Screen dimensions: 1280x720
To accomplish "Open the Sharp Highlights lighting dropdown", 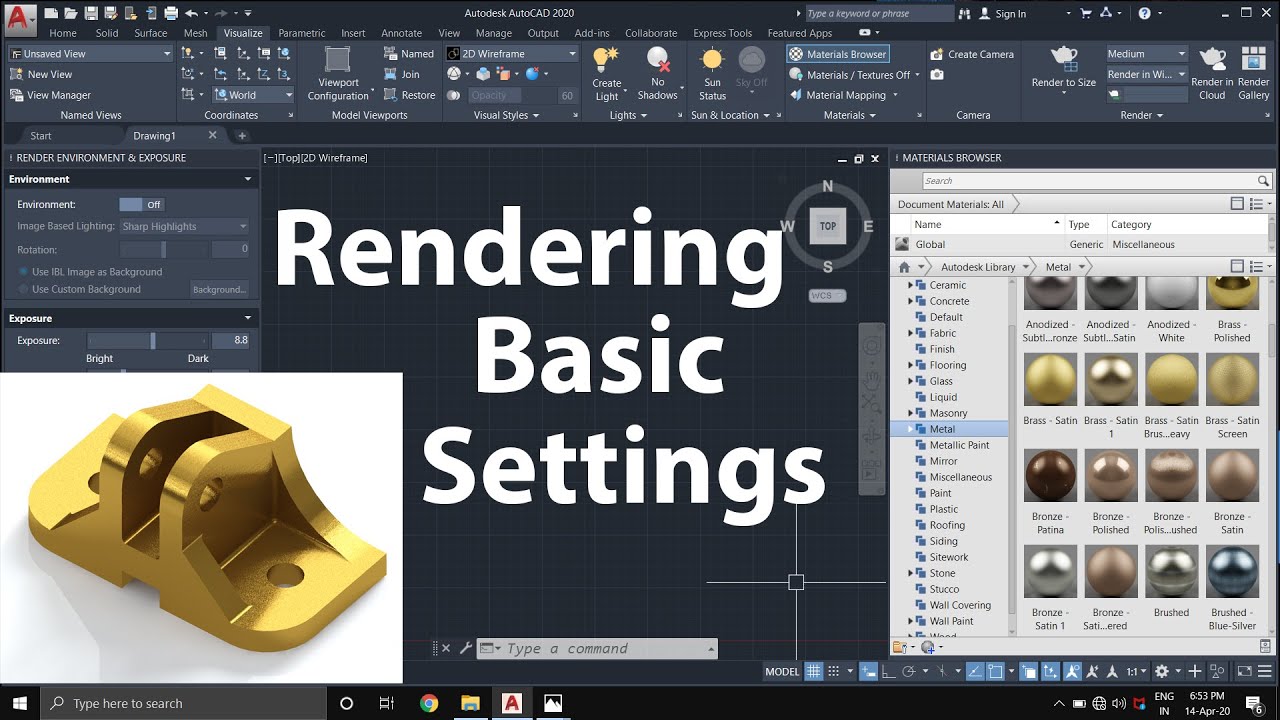I will click(x=184, y=226).
